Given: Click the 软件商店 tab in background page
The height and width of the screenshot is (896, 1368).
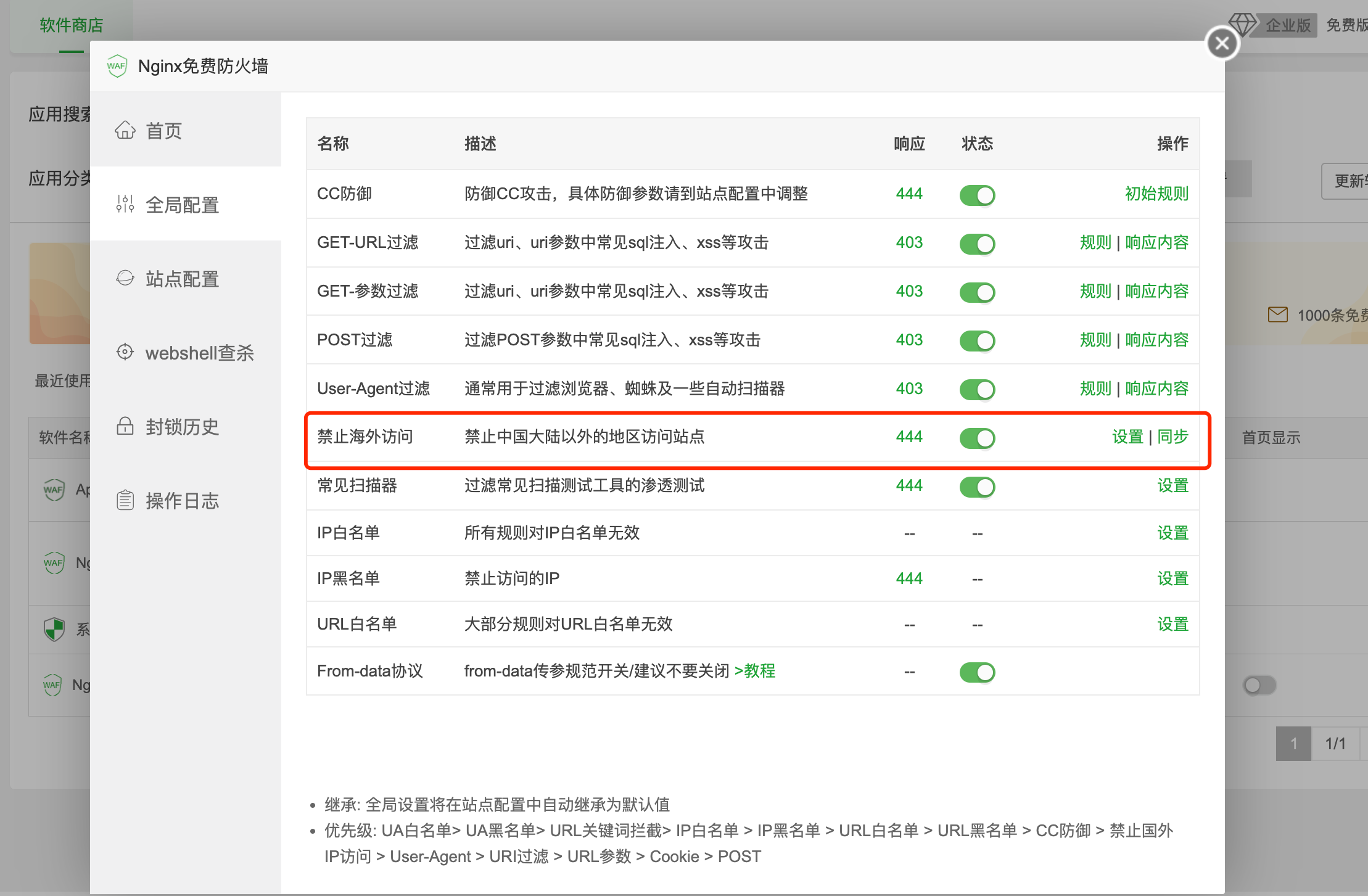Looking at the screenshot, I should tap(72, 25).
